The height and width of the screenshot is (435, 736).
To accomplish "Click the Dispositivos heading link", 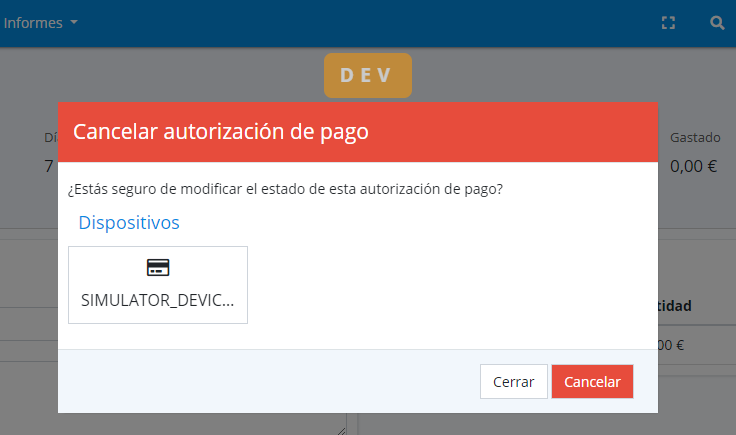I will (x=129, y=222).
